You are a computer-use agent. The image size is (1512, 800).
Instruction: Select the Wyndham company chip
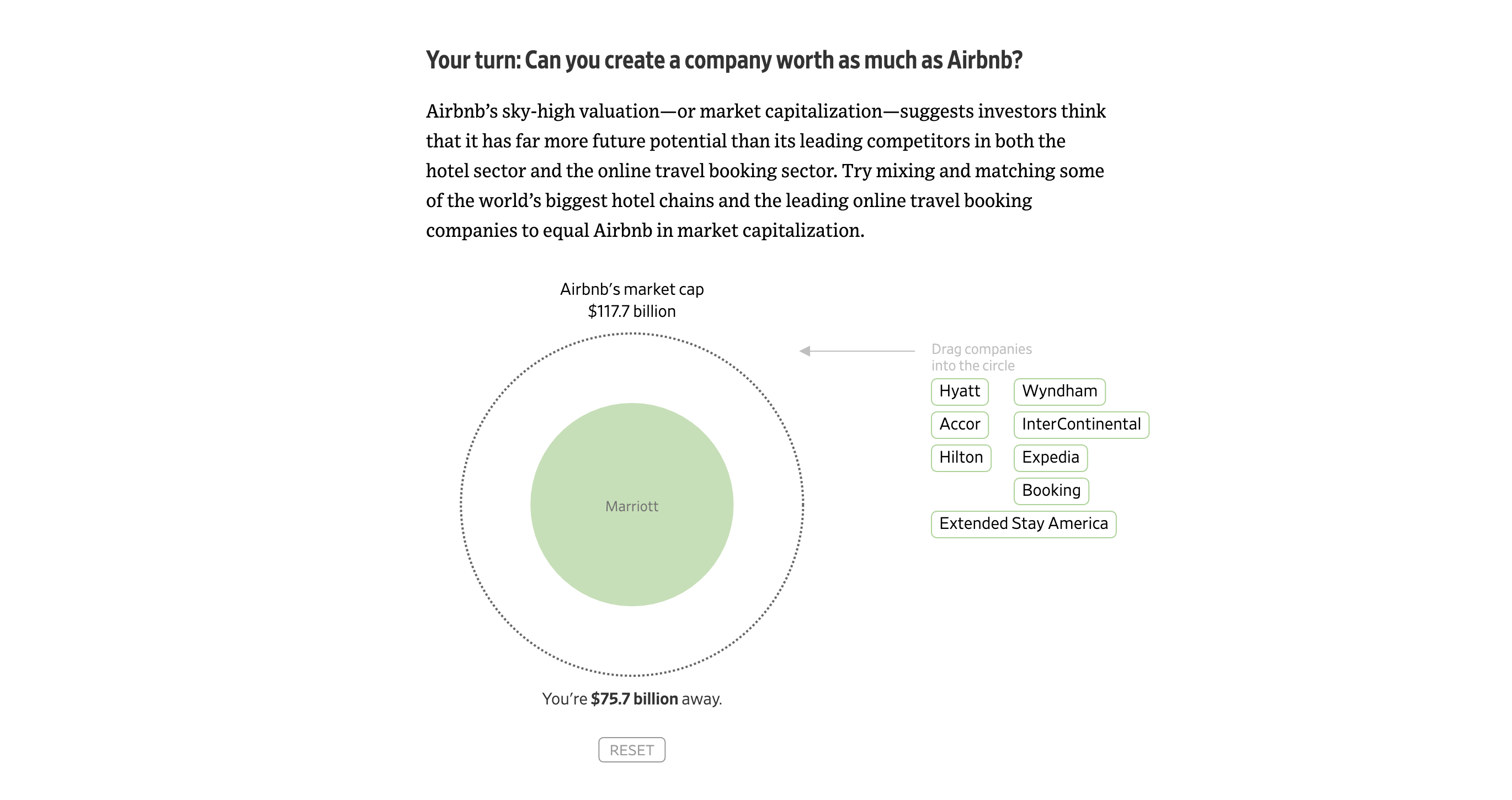coord(1059,391)
